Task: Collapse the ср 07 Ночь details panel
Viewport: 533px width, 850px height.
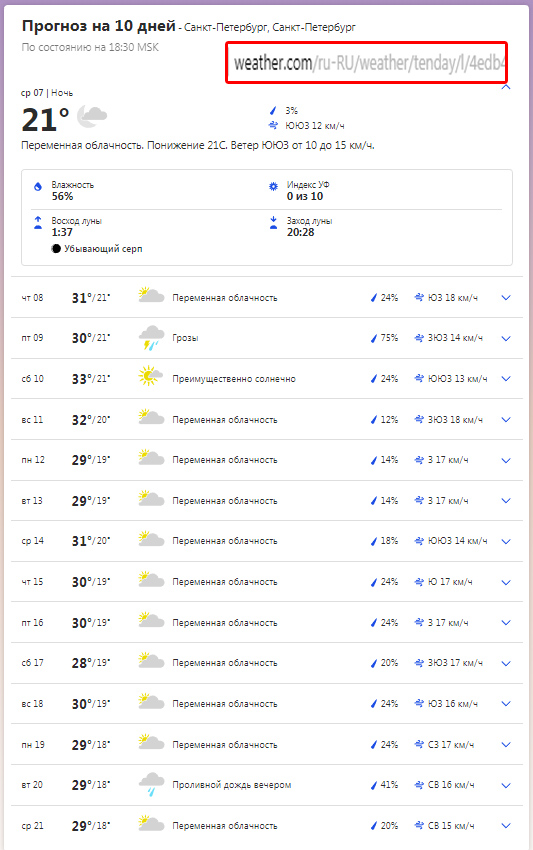Action: [x=506, y=87]
